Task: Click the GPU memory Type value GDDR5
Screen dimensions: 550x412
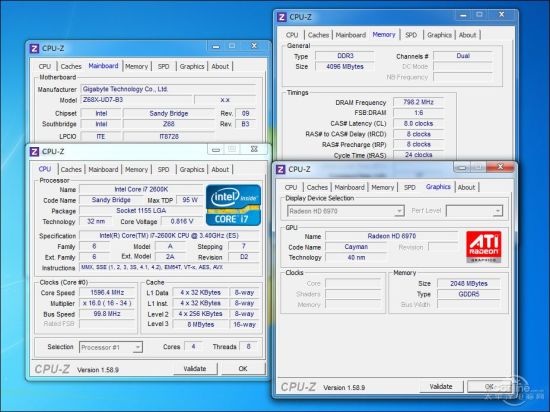Action: click(469, 294)
